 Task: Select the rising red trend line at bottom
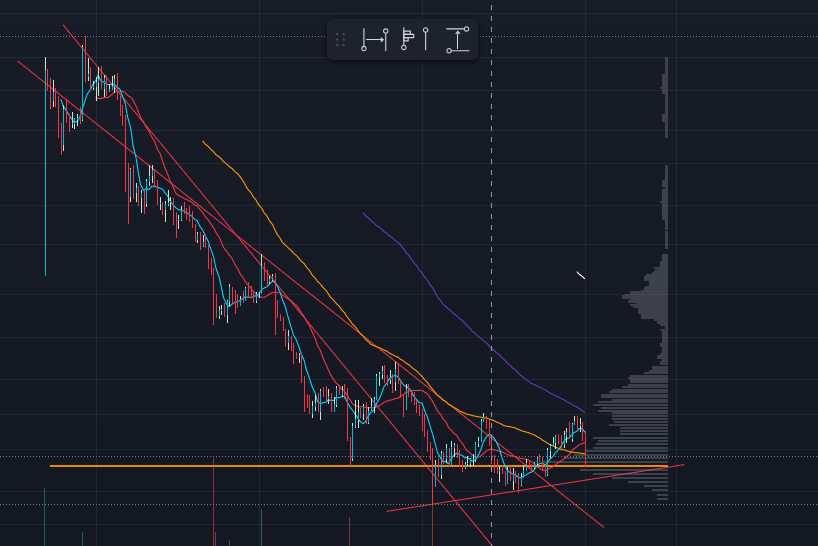535,488
